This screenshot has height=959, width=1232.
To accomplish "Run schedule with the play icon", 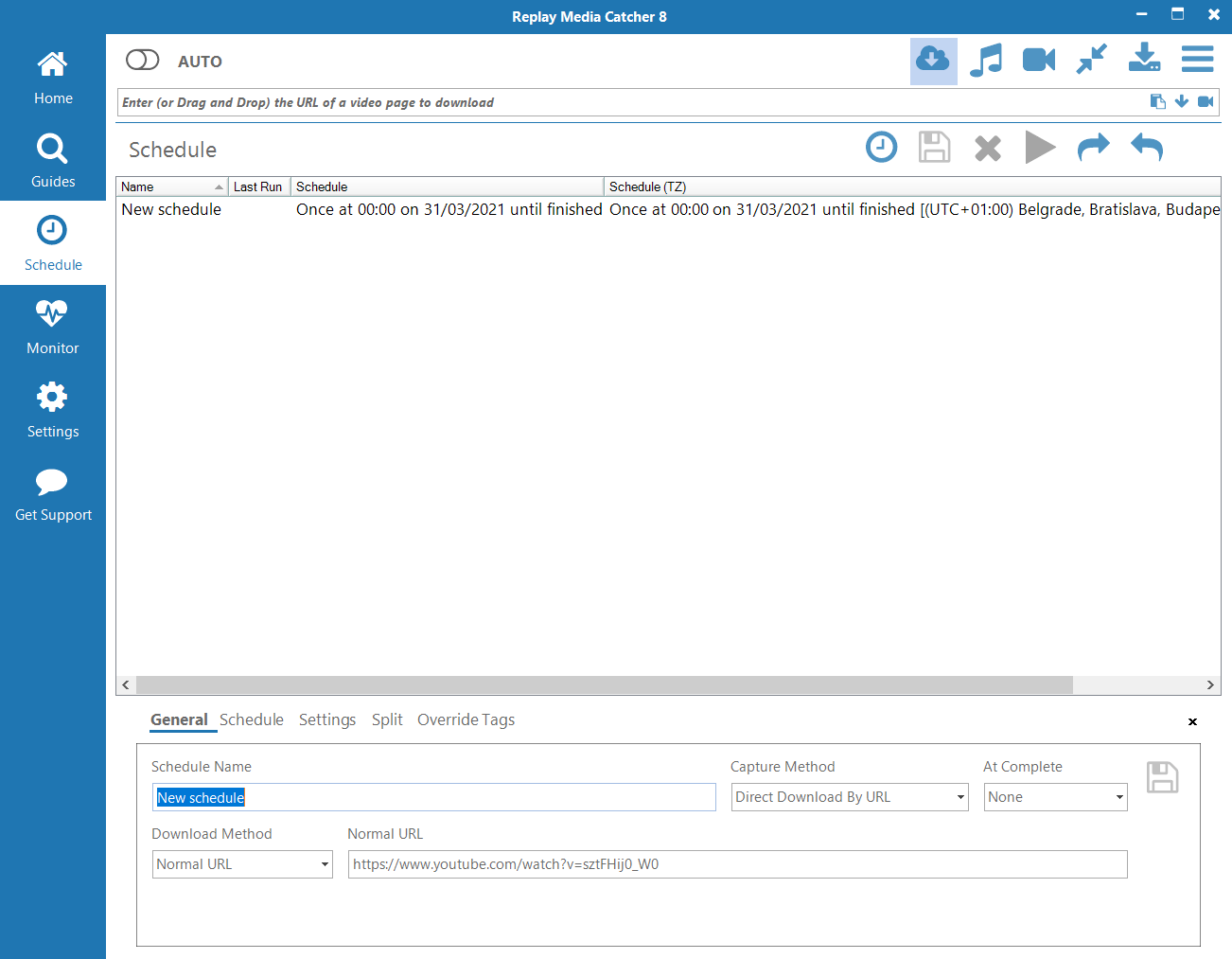I will click(x=1040, y=148).
